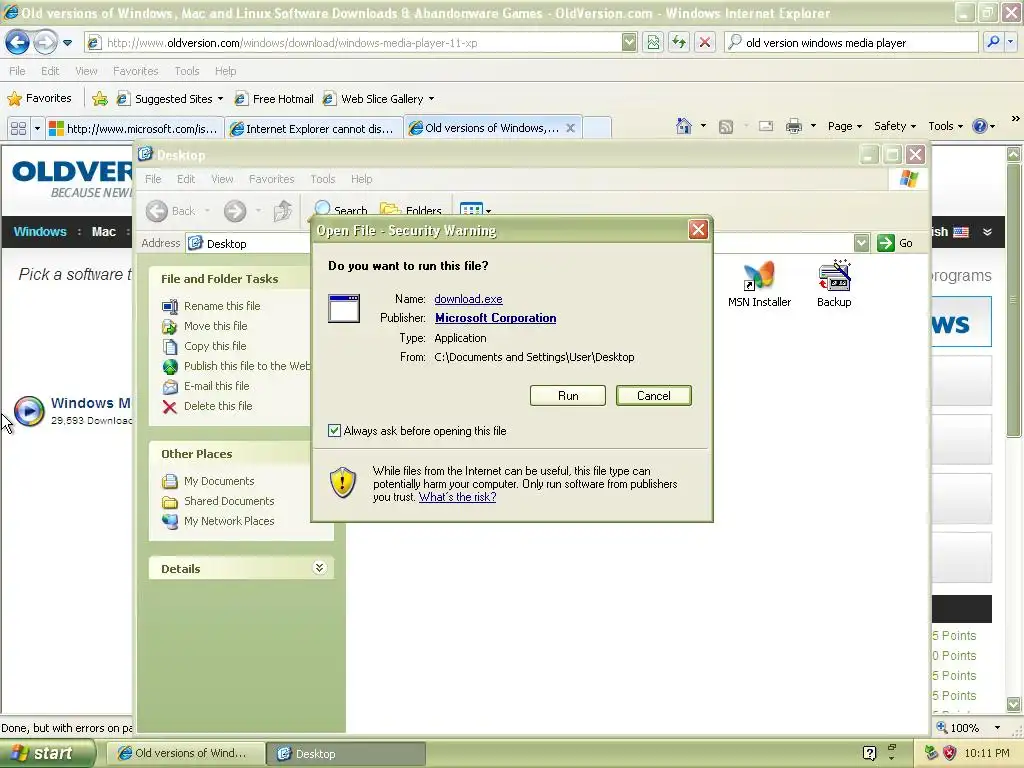Select the MSN Installer shortcut icon

[x=759, y=284]
